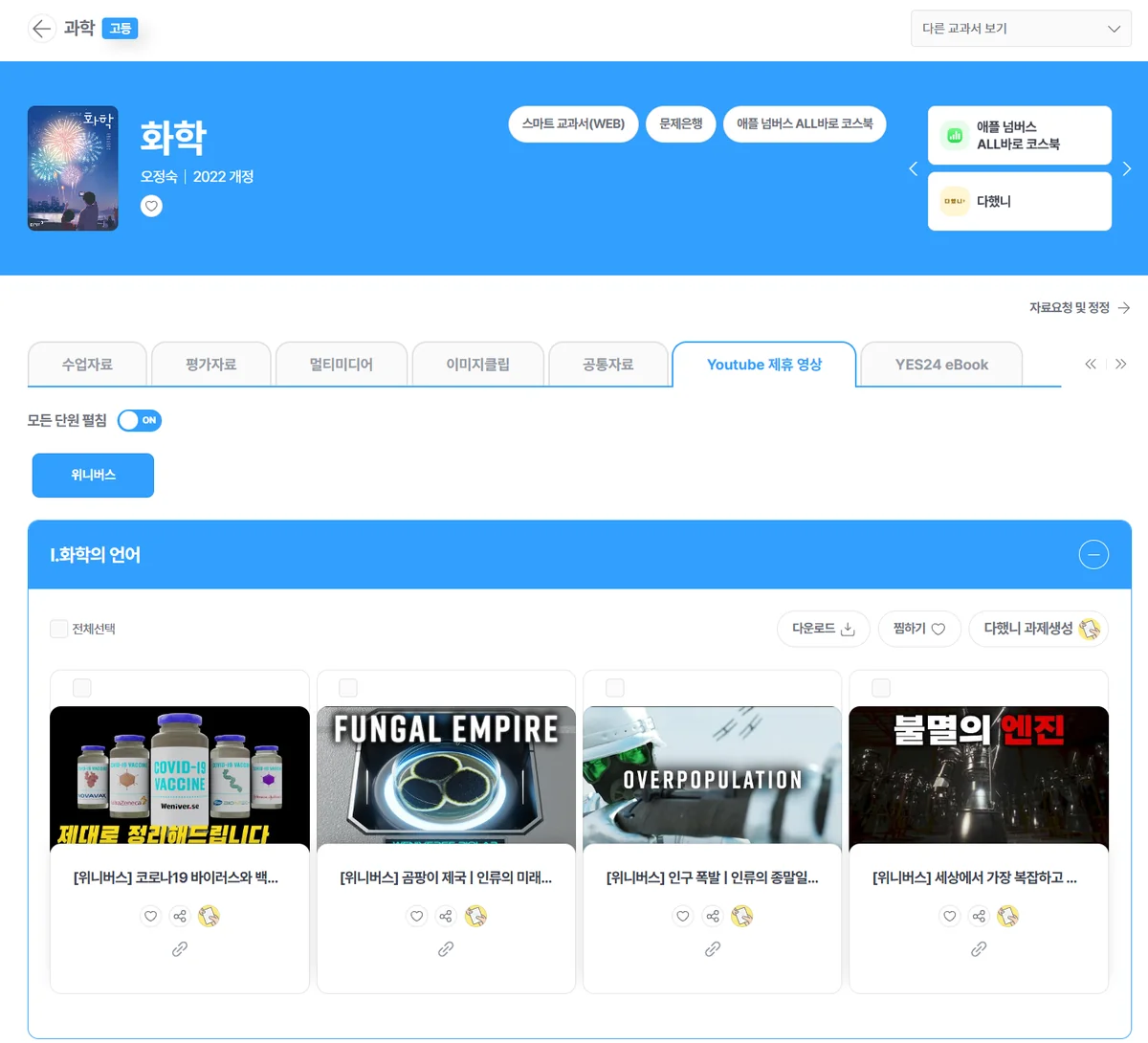1148x1043 pixels.
Task: Tick the checkbox on the 인구 폭발 card
Action: coord(615,688)
